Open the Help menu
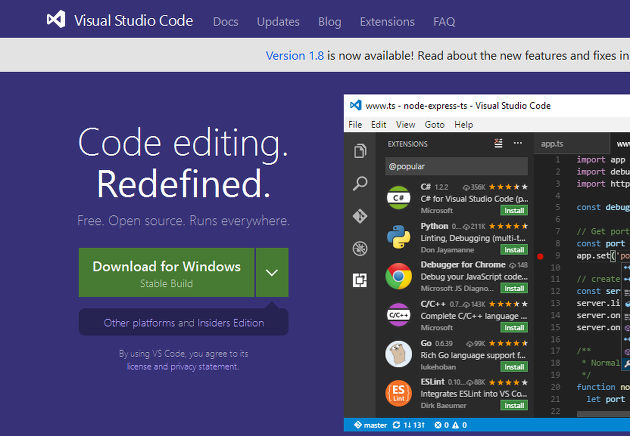The image size is (630, 436). tap(464, 125)
